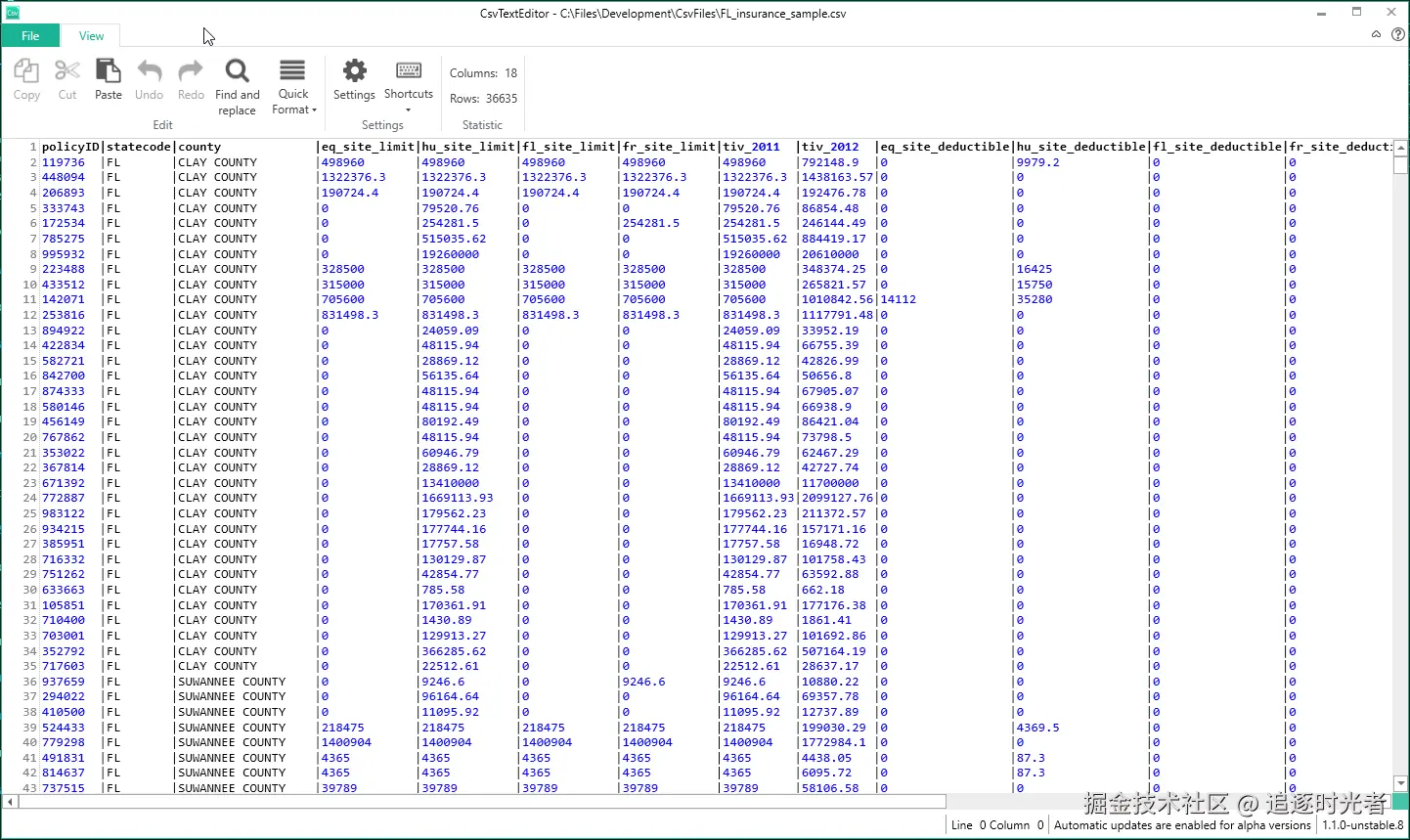Open Find and replace tool
Screen dimensions: 1410x840
[x=238, y=86]
